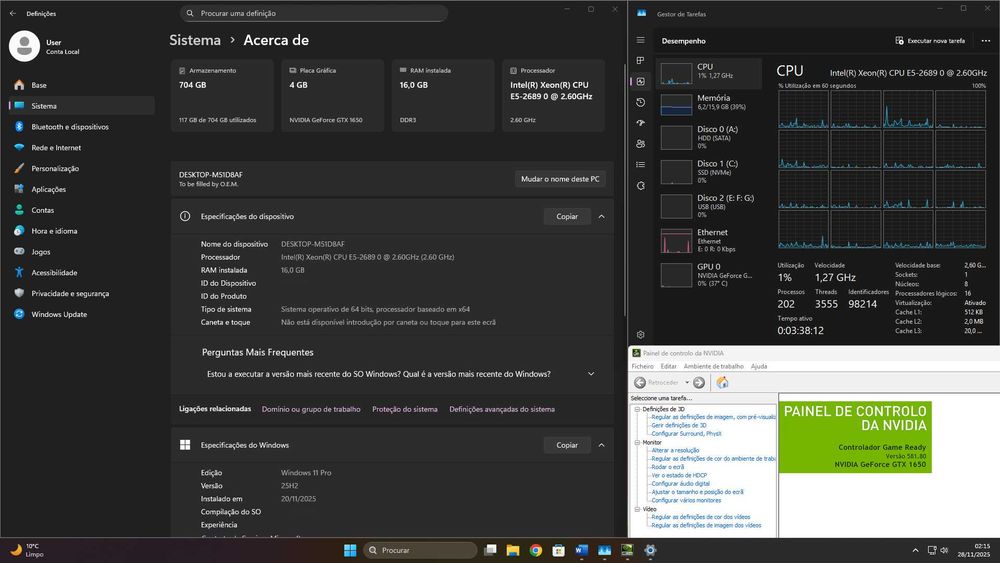Open Task Manager more options ellipsis
Screen dimensions: 1000x563
[x=985, y=41]
